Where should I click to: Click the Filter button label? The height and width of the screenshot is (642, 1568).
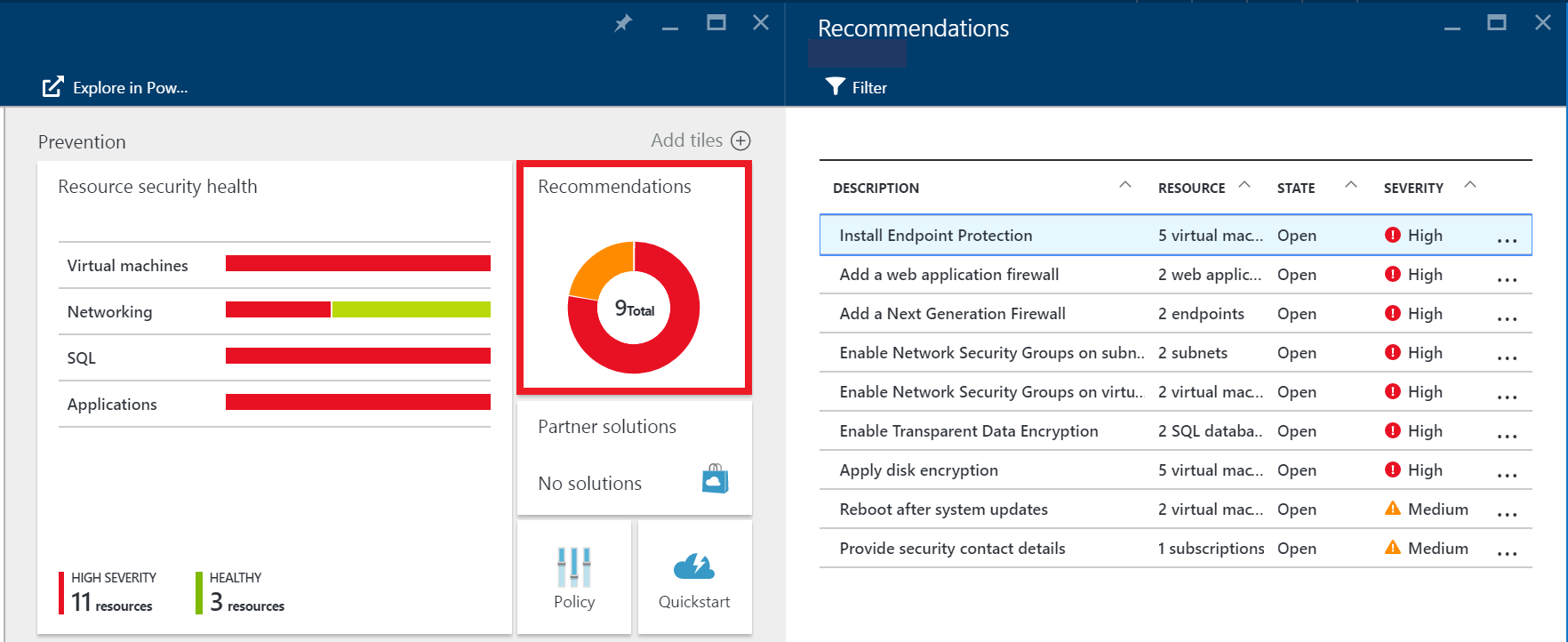[869, 87]
